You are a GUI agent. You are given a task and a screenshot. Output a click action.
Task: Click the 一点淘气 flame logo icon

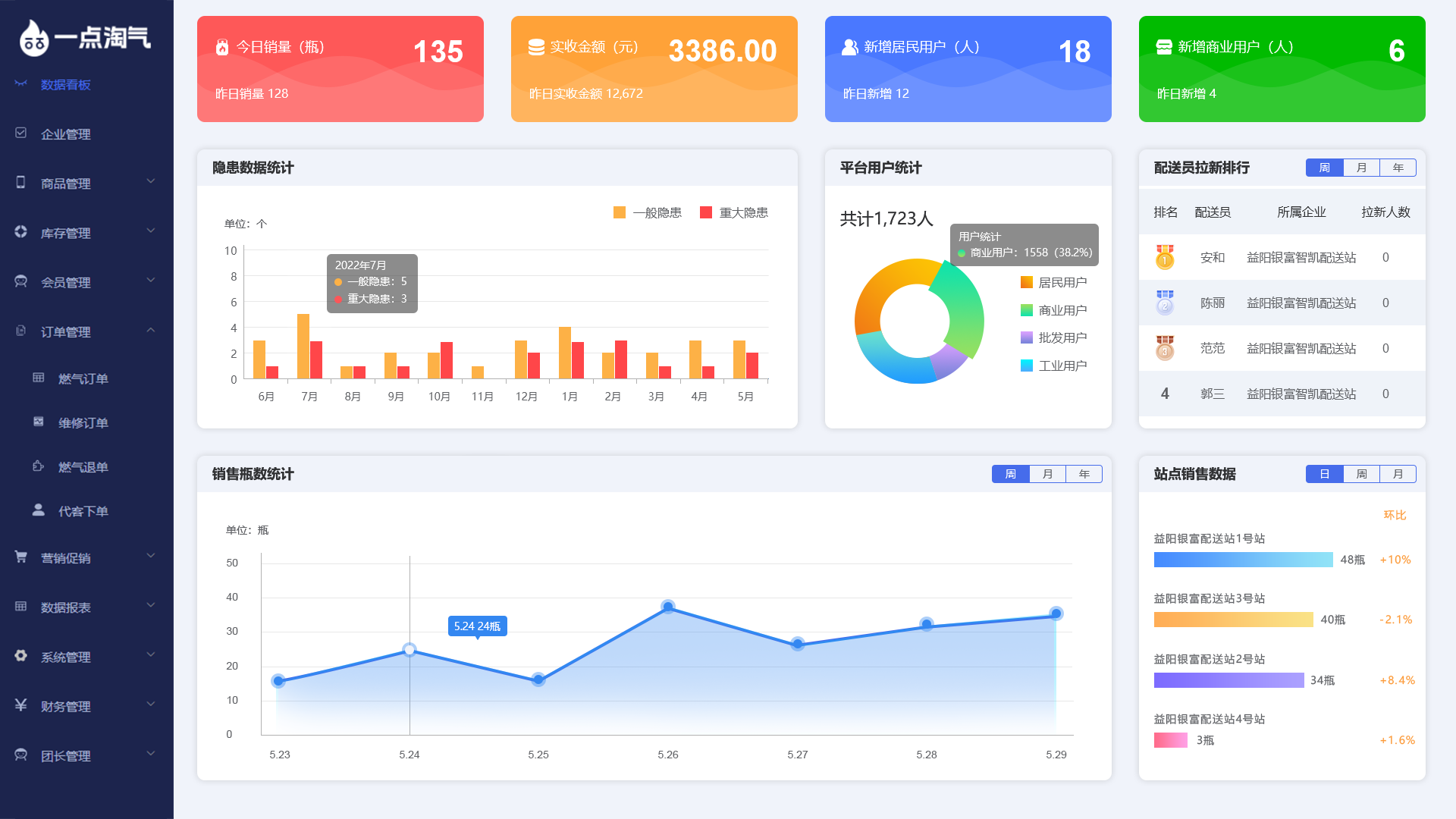click(x=34, y=38)
